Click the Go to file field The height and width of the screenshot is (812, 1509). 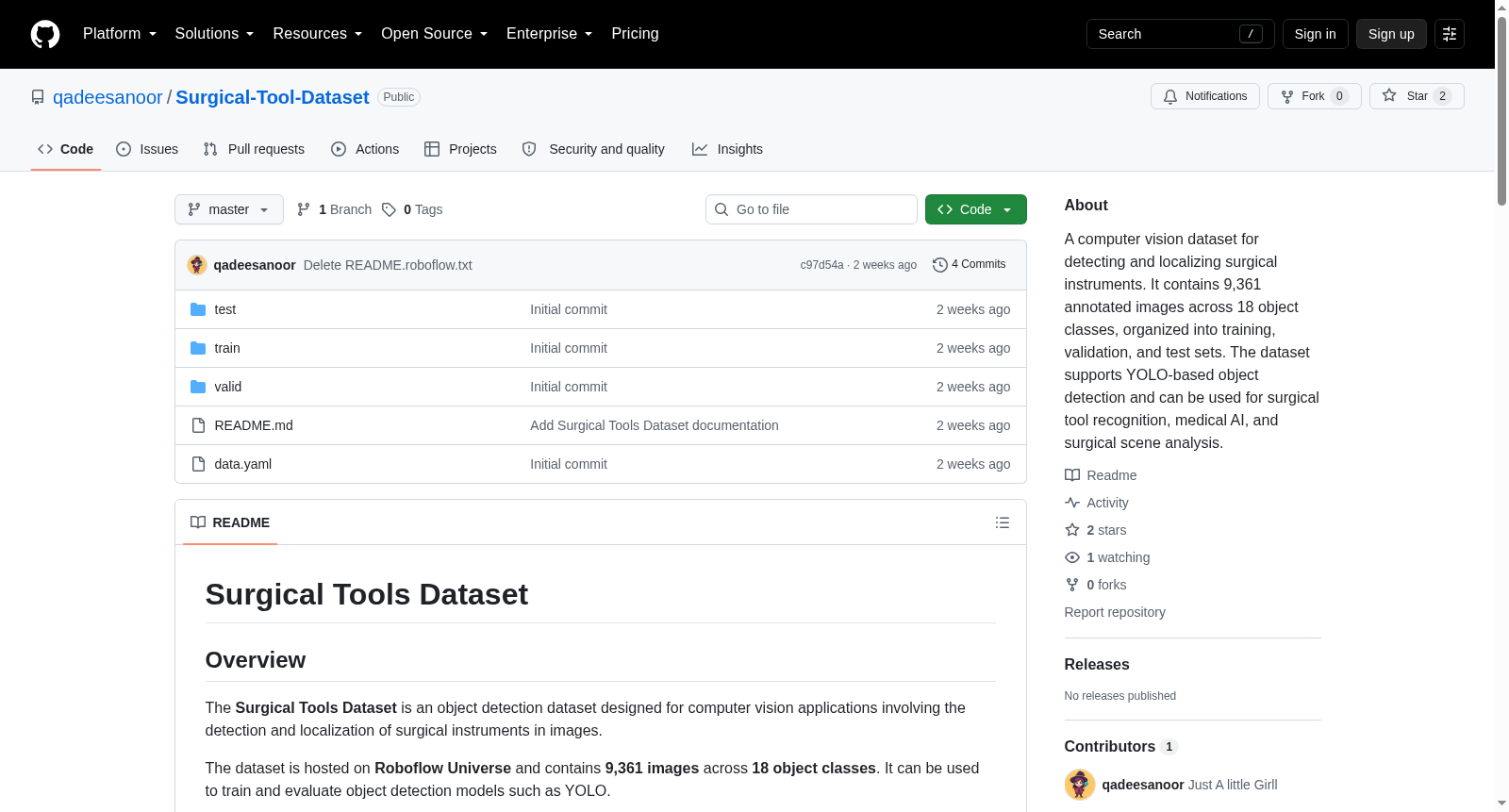pos(811,209)
